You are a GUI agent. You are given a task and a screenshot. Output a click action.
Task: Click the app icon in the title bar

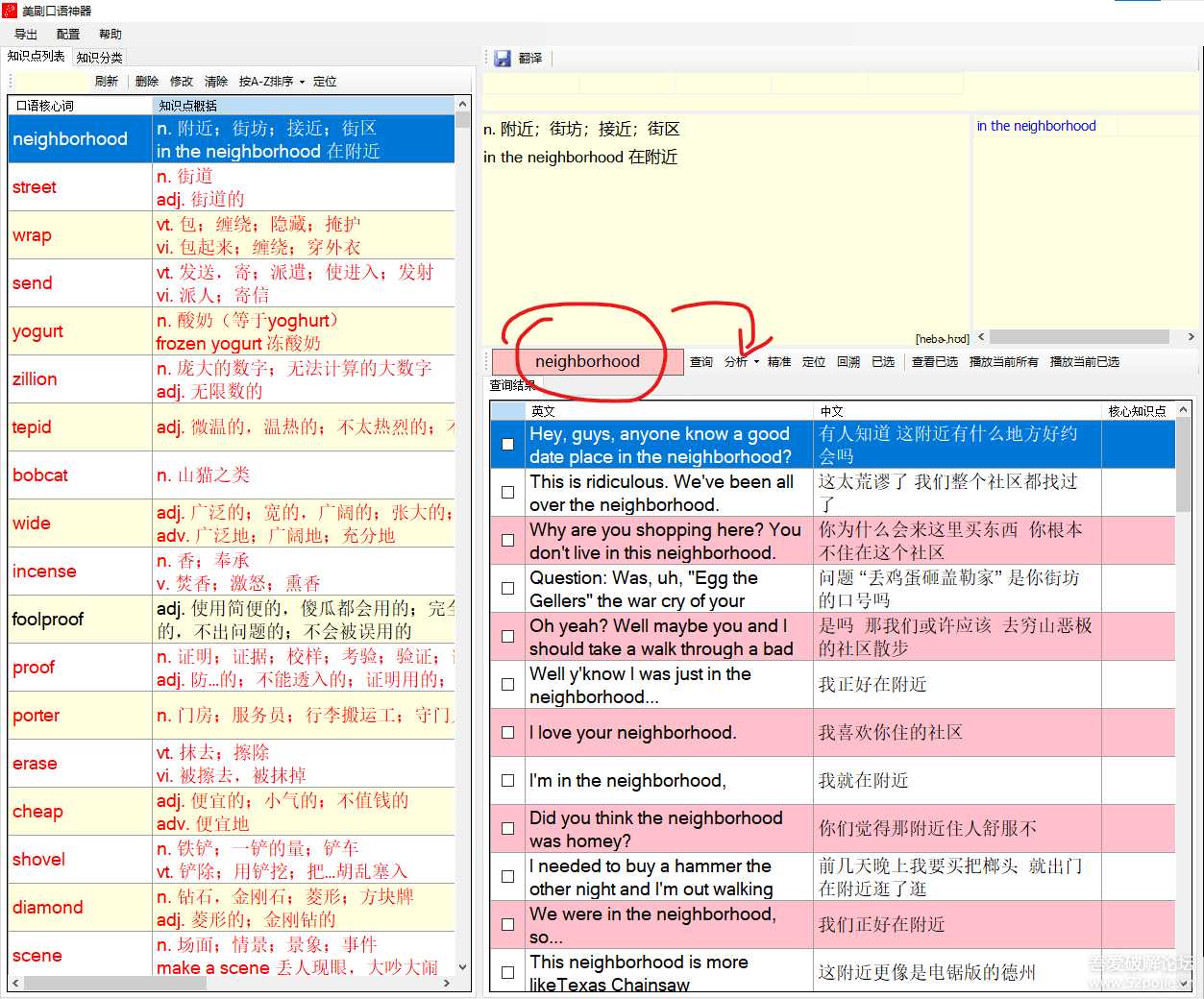[10, 11]
